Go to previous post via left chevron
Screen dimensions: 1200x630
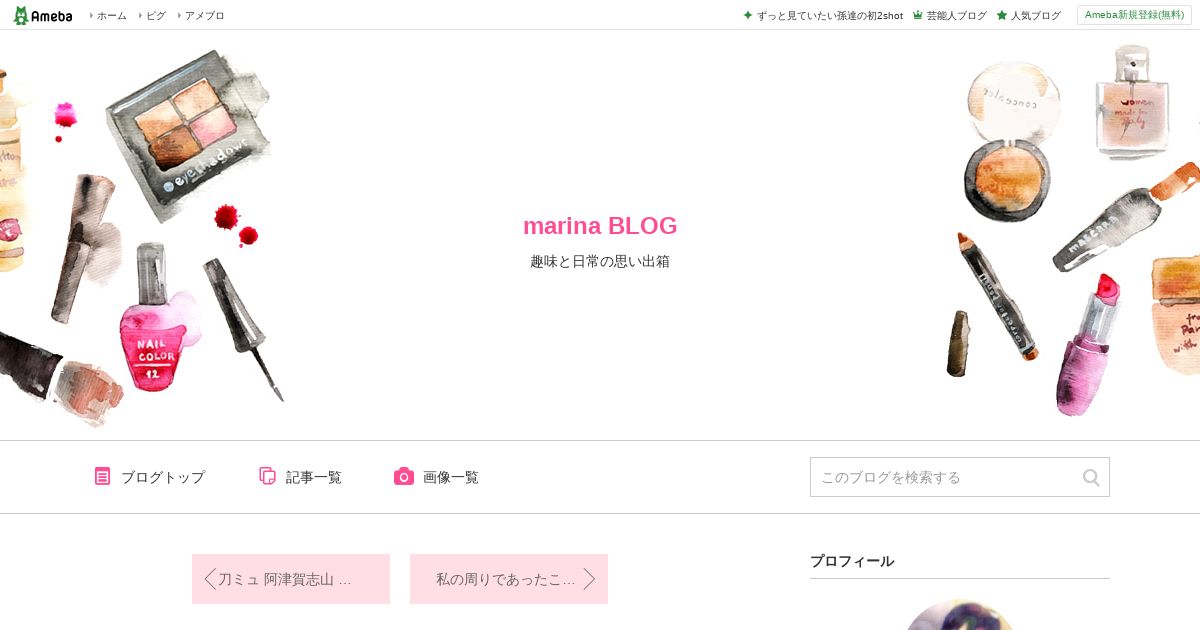coord(210,579)
